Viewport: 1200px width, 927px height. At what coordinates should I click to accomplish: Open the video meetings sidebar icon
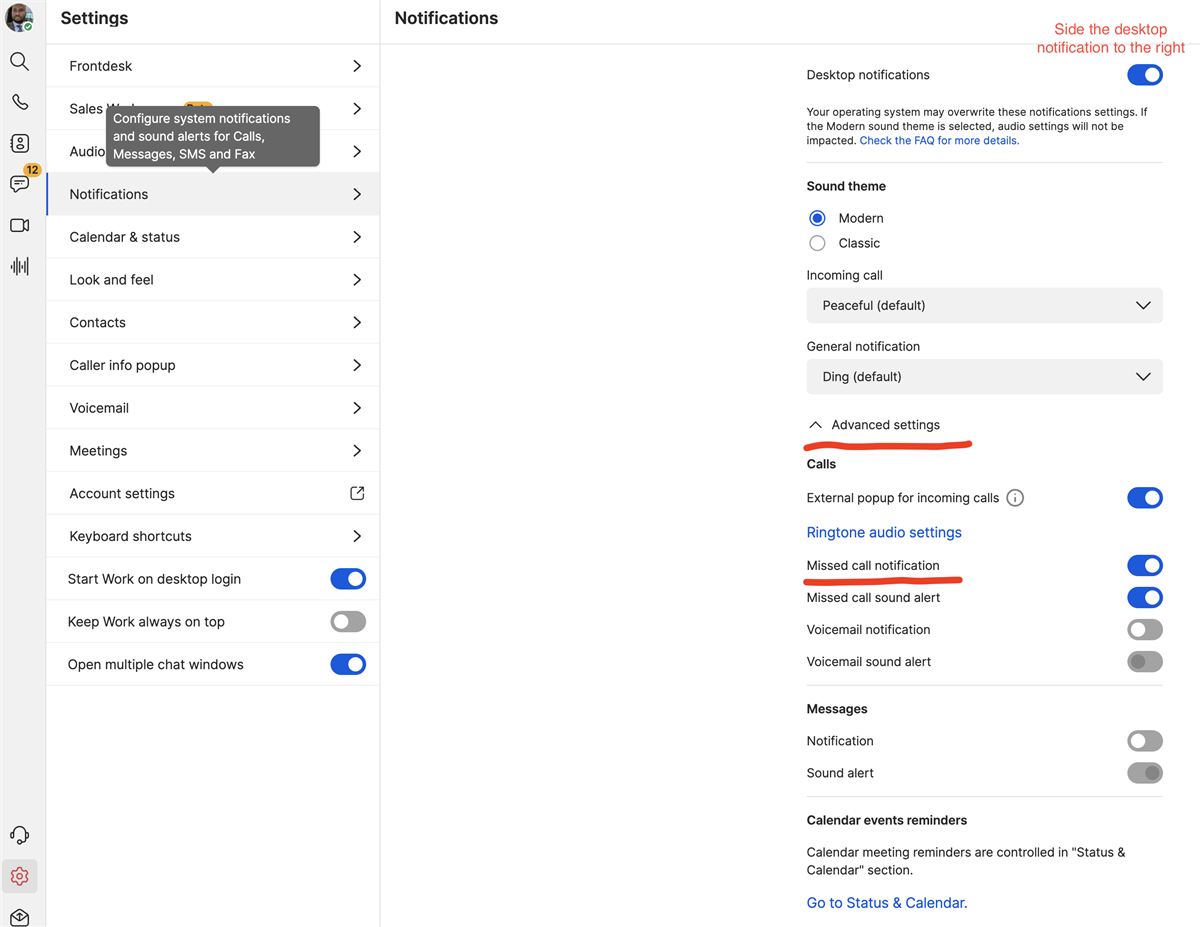(x=19, y=225)
